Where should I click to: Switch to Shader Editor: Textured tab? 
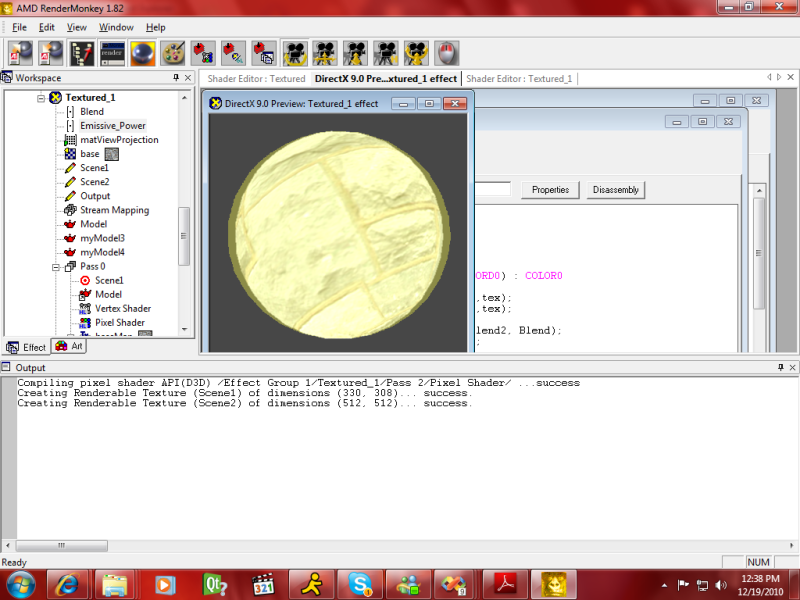tap(256, 79)
